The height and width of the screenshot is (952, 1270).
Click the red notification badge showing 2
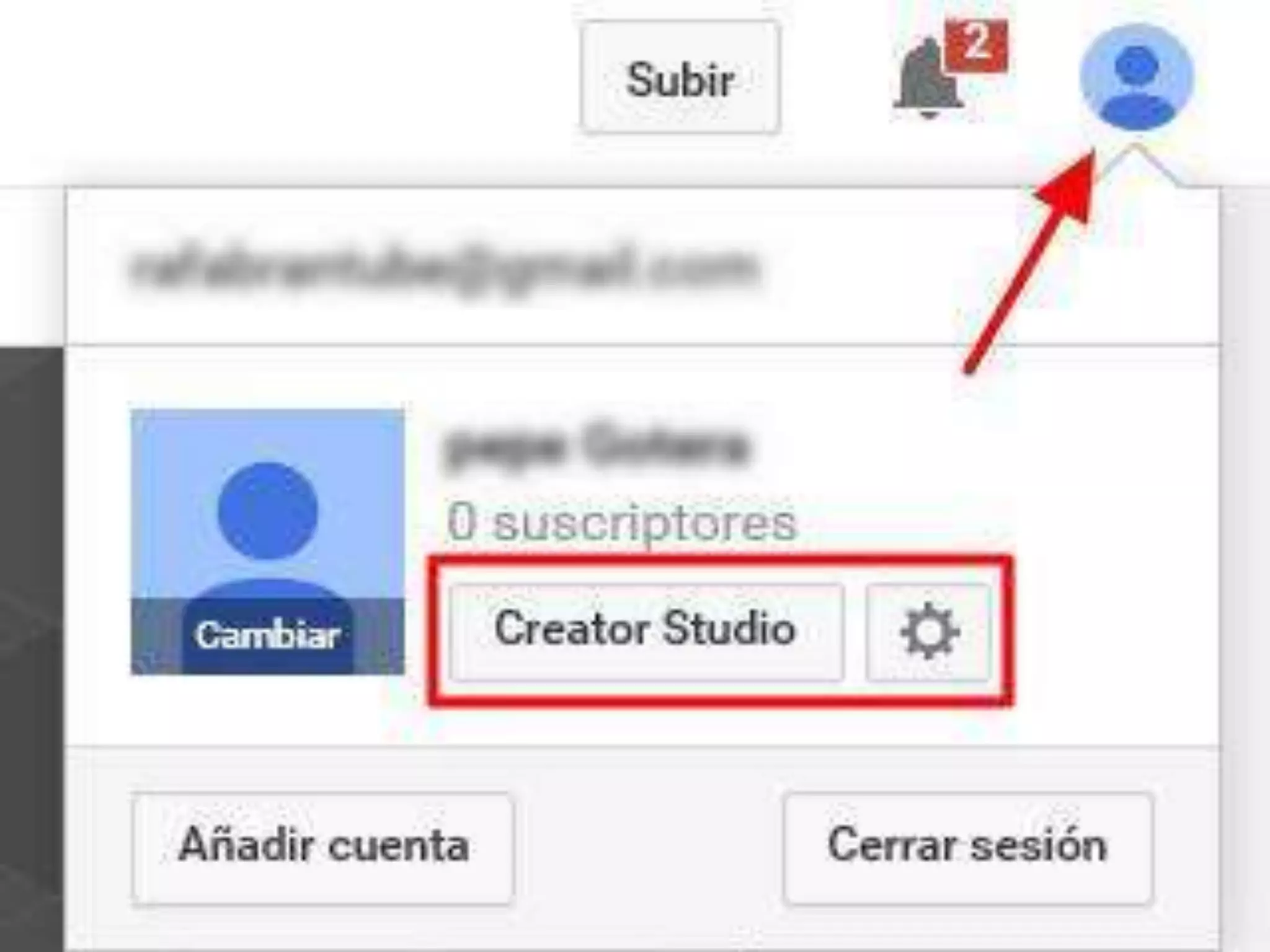click(976, 46)
